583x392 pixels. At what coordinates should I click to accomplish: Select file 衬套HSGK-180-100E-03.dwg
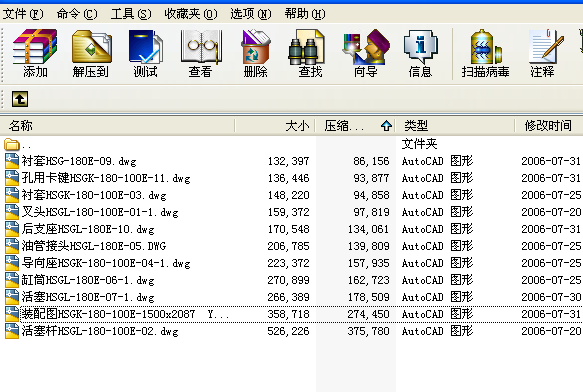pyautogui.click(x=94, y=195)
